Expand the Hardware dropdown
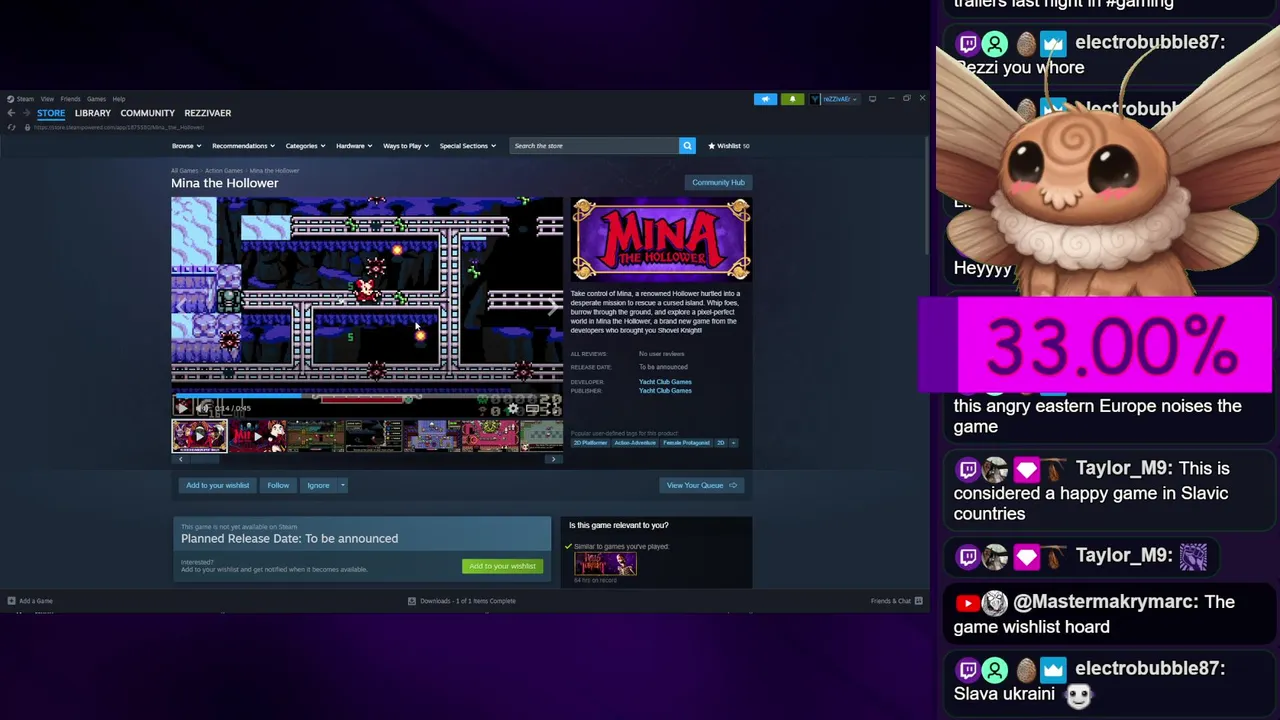Image resolution: width=1280 pixels, height=720 pixels. click(354, 146)
